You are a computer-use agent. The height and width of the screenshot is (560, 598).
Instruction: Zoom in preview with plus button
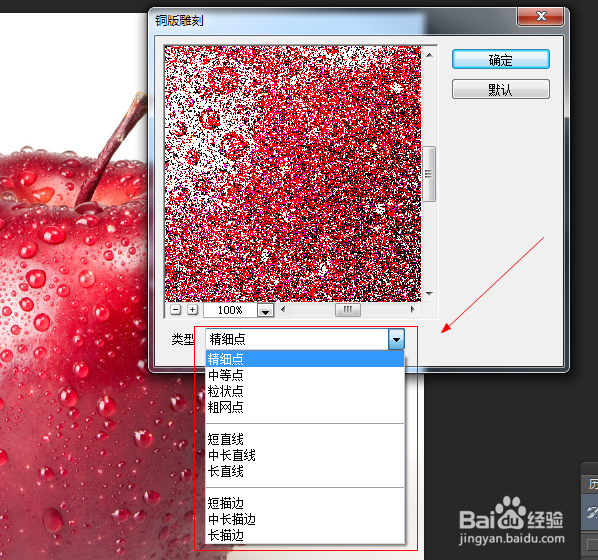point(193,310)
